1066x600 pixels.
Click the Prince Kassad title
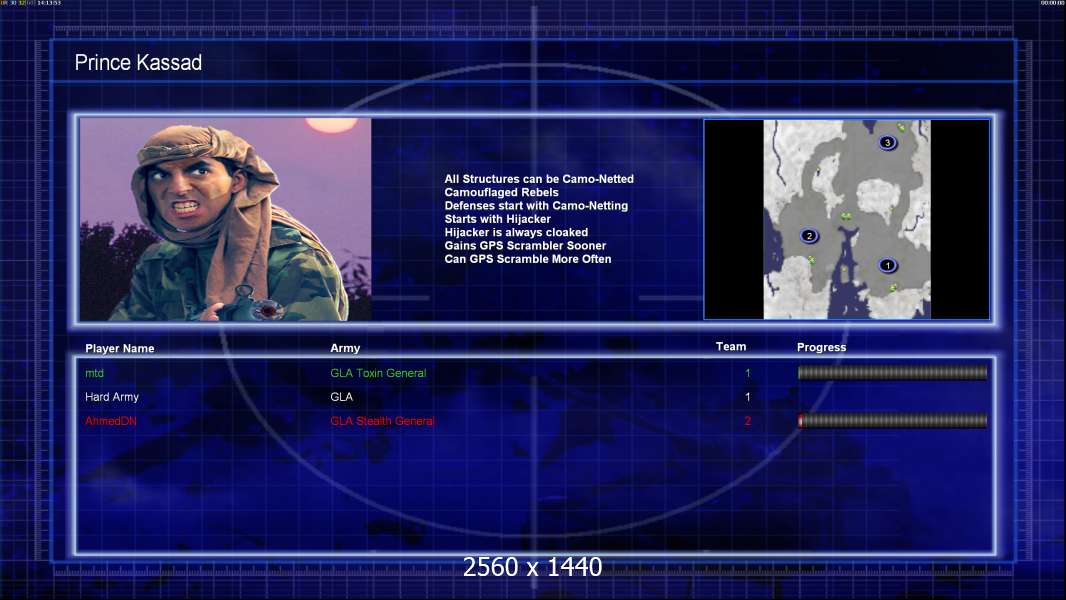138,63
